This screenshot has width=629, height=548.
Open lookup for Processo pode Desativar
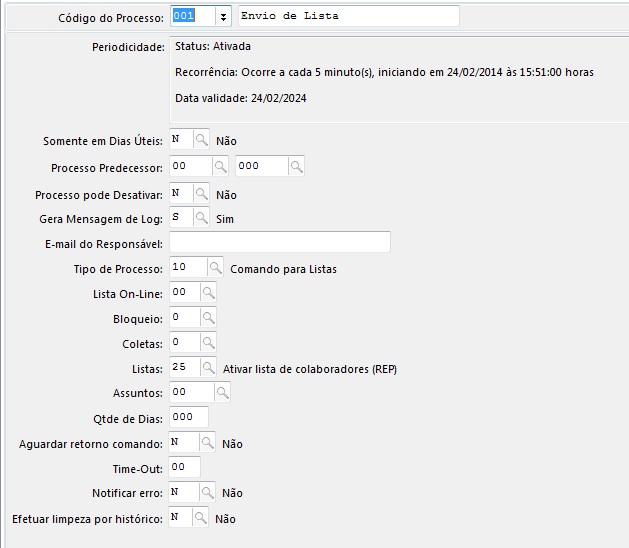201,194
